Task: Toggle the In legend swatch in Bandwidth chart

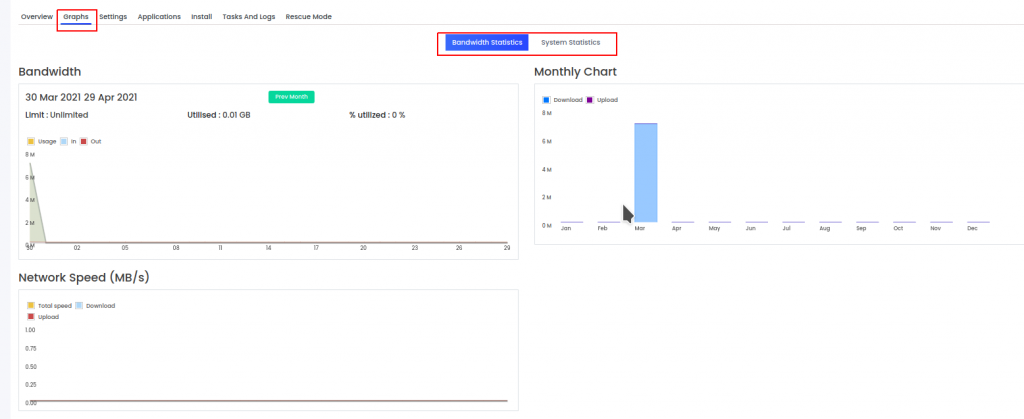Action: 64,141
